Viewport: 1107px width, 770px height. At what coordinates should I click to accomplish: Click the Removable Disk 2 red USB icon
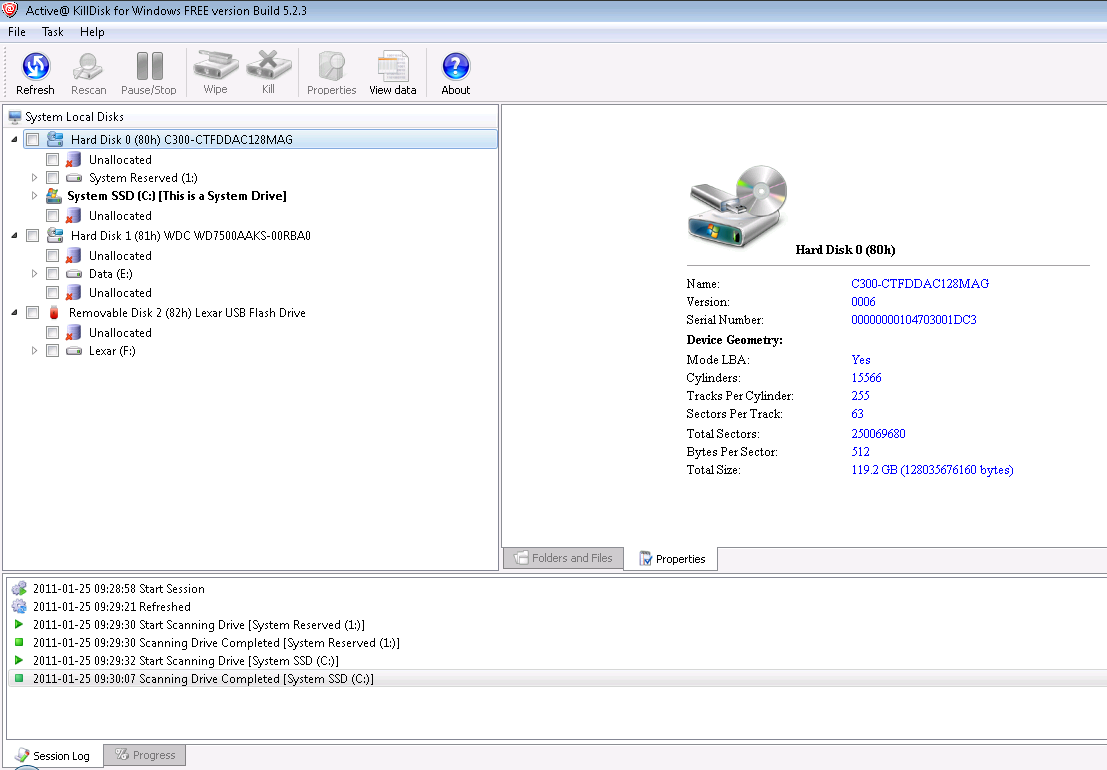pos(54,312)
